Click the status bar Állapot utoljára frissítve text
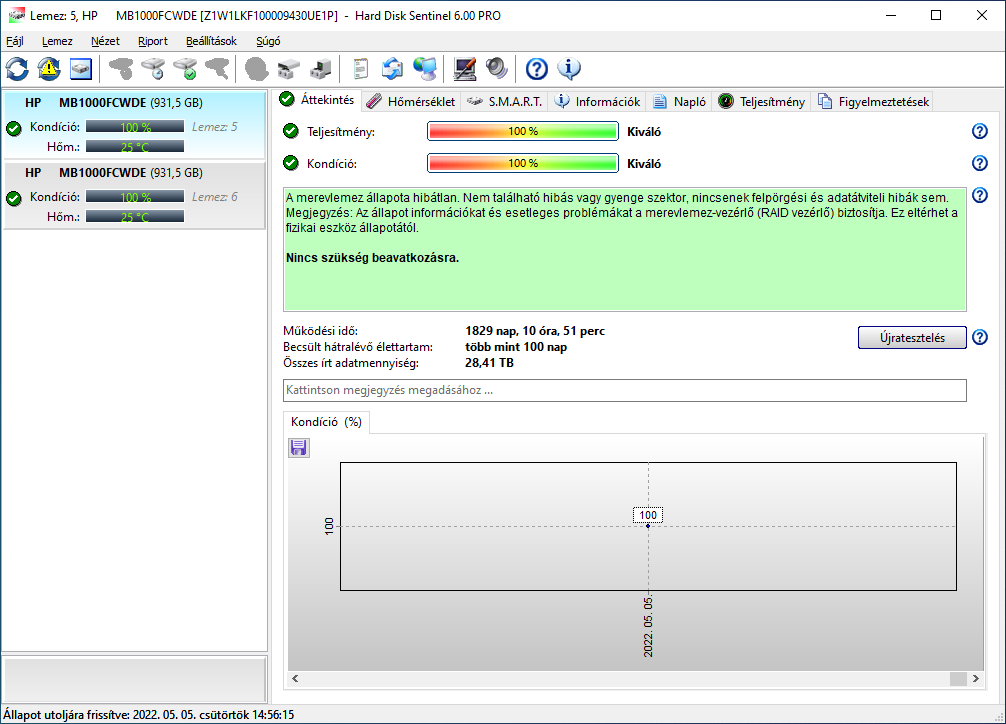Screen dimensions: 1006x724 [x=149, y=714]
